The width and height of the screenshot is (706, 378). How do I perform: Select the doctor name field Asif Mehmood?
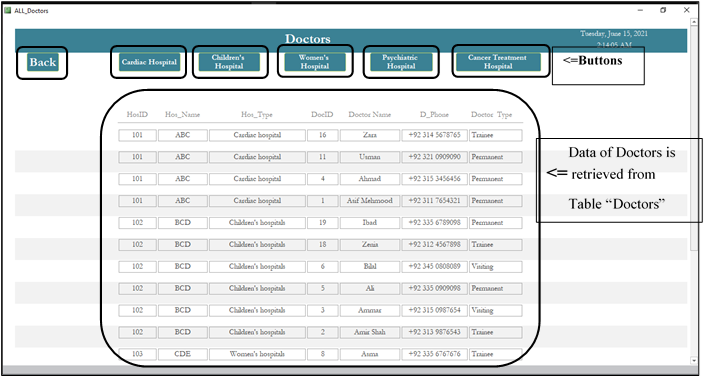click(370, 201)
